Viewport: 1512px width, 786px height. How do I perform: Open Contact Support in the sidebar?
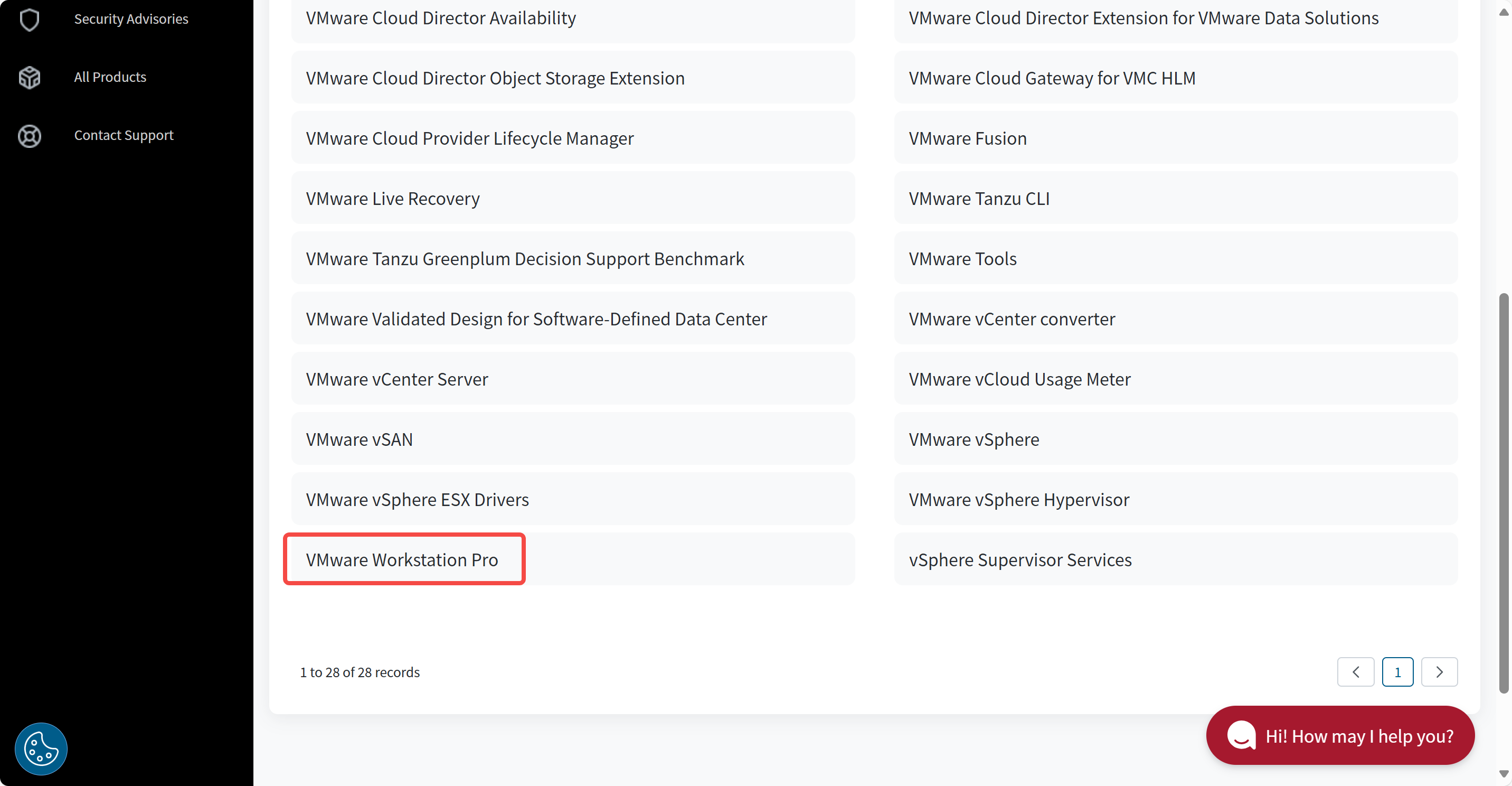click(x=123, y=135)
